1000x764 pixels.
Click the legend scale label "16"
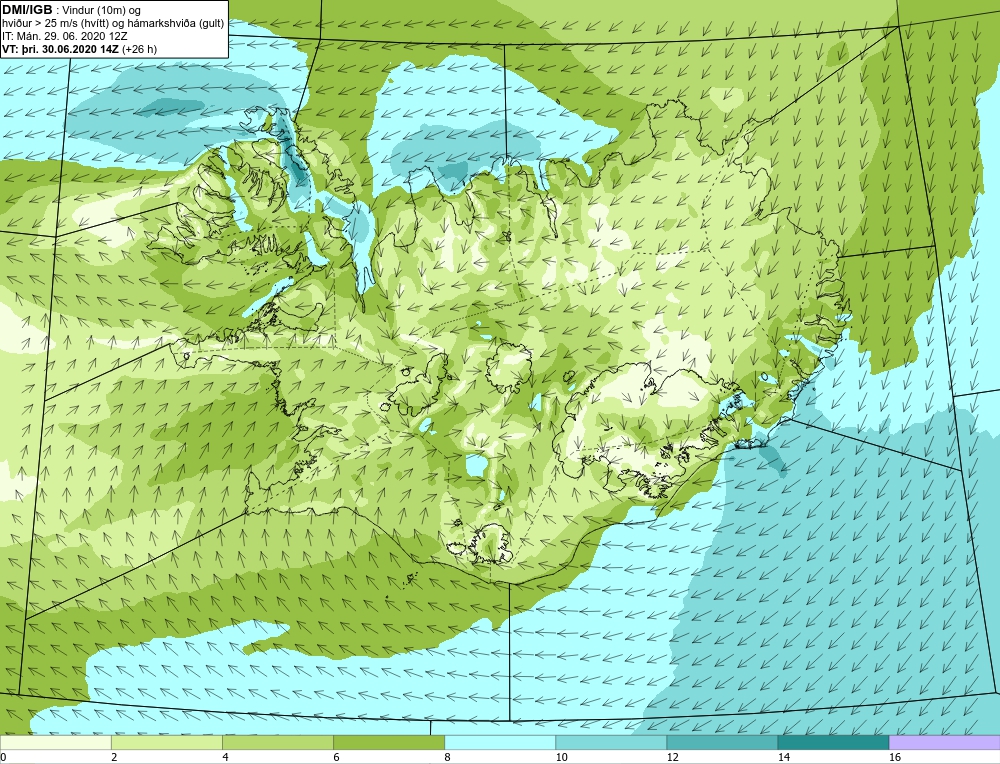pyautogui.click(x=895, y=757)
